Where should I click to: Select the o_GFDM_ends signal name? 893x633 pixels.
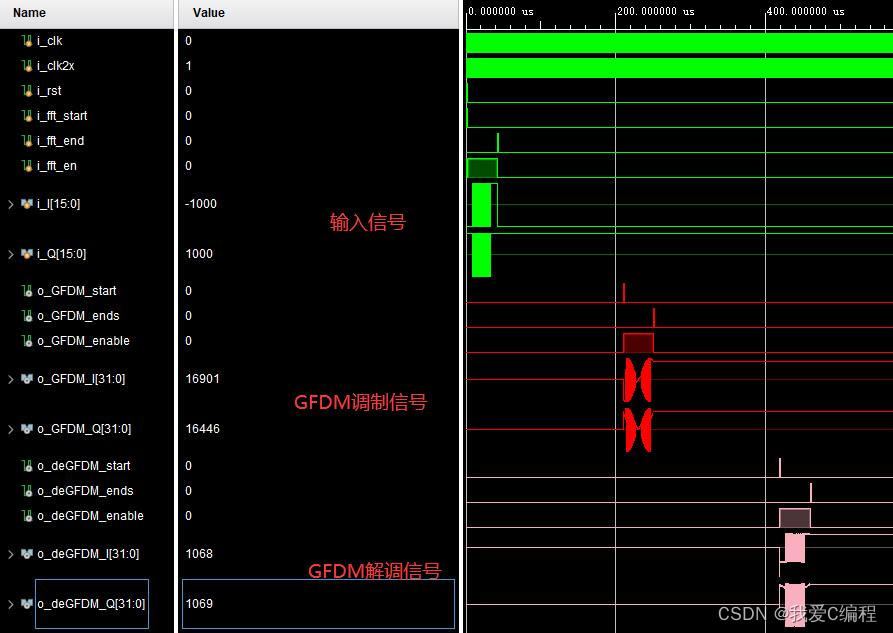coord(78,316)
